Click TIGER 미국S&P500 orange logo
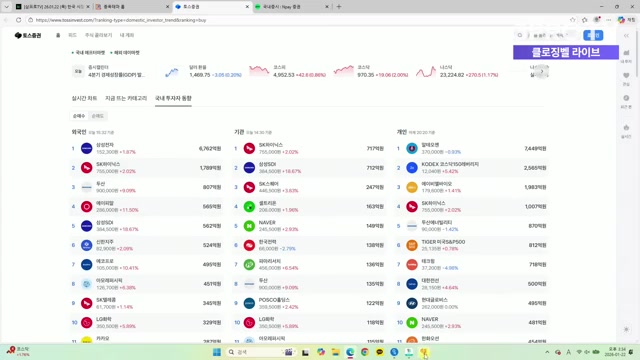Viewport: 640px width, 360px height. pyautogui.click(x=412, y=245)
